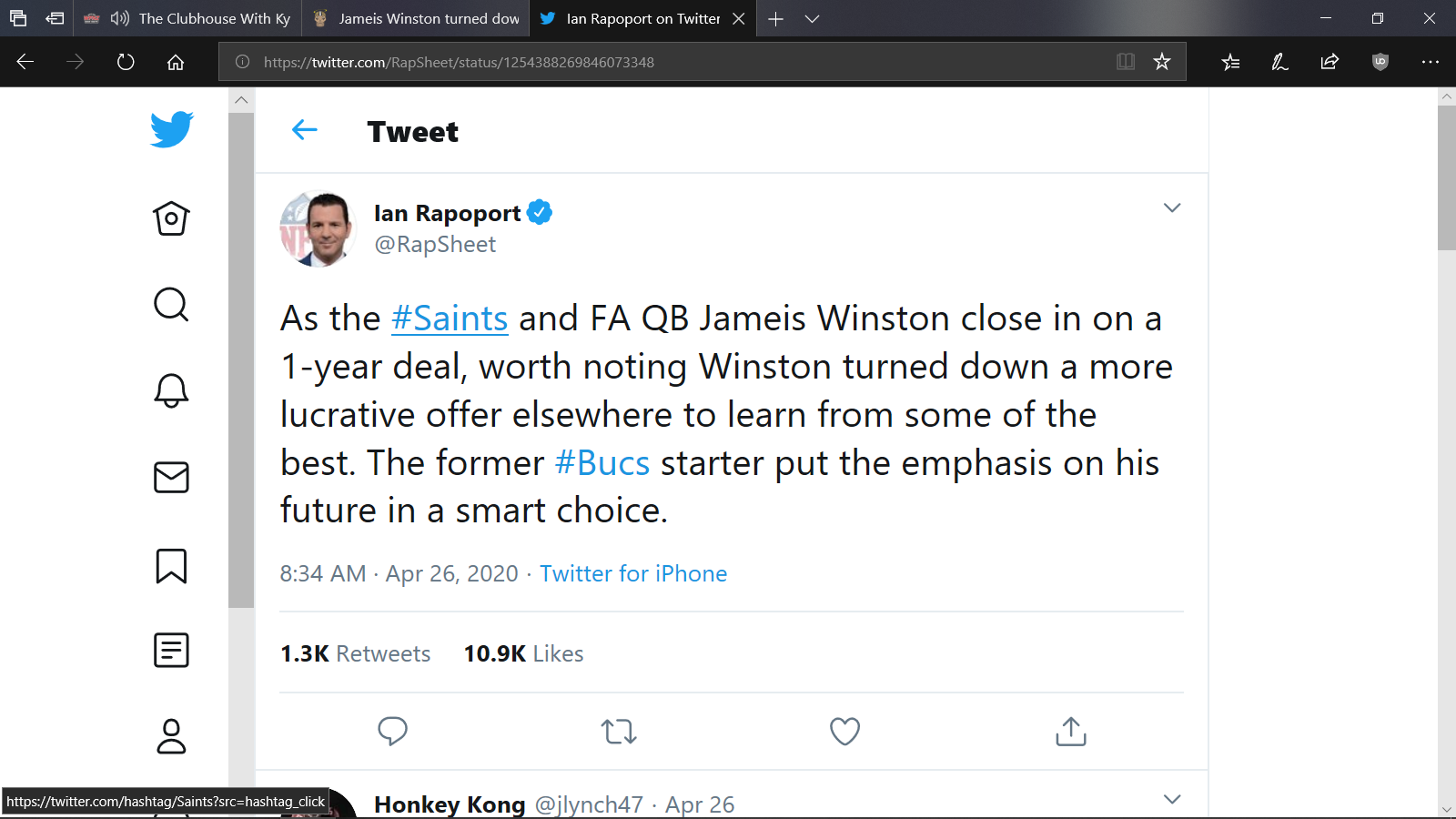Toggle reading view in address bar
This screenshot has width=1456, height=819.
[x=1126, y=62]
